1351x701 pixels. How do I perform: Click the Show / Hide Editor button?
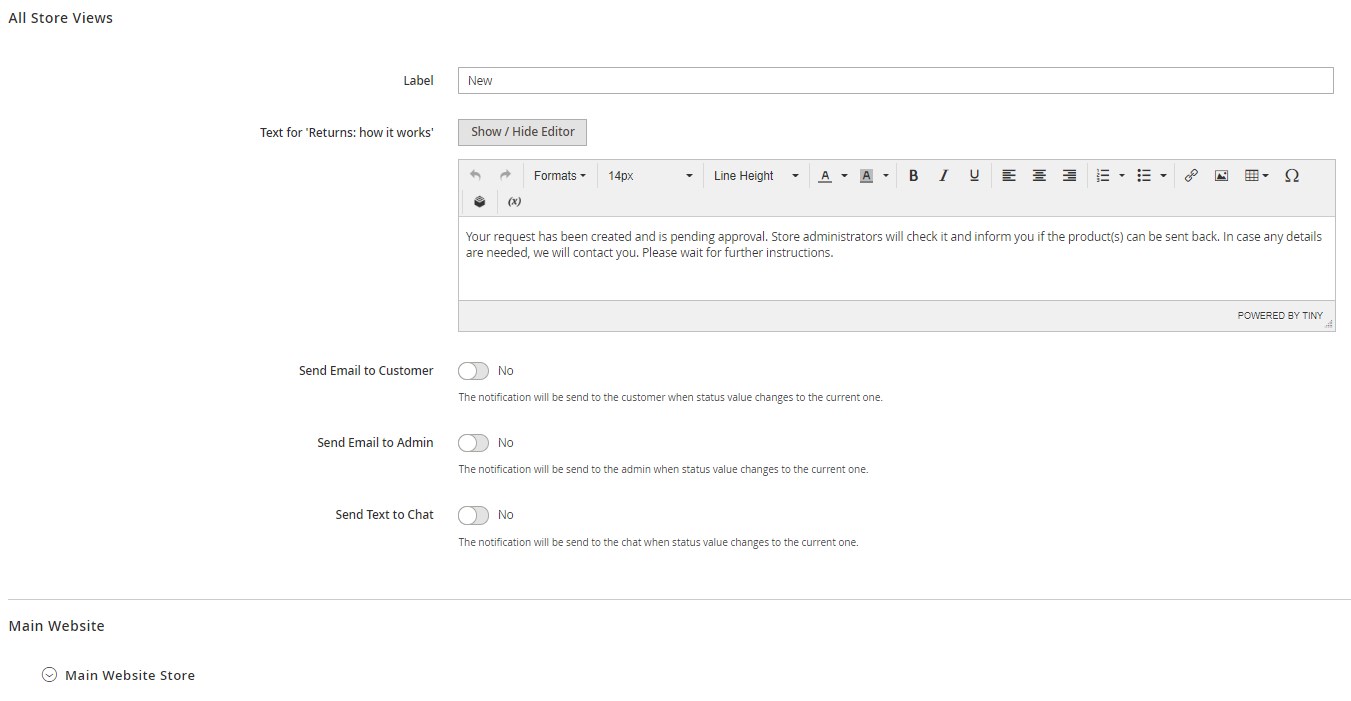click(x=522, y=132)
